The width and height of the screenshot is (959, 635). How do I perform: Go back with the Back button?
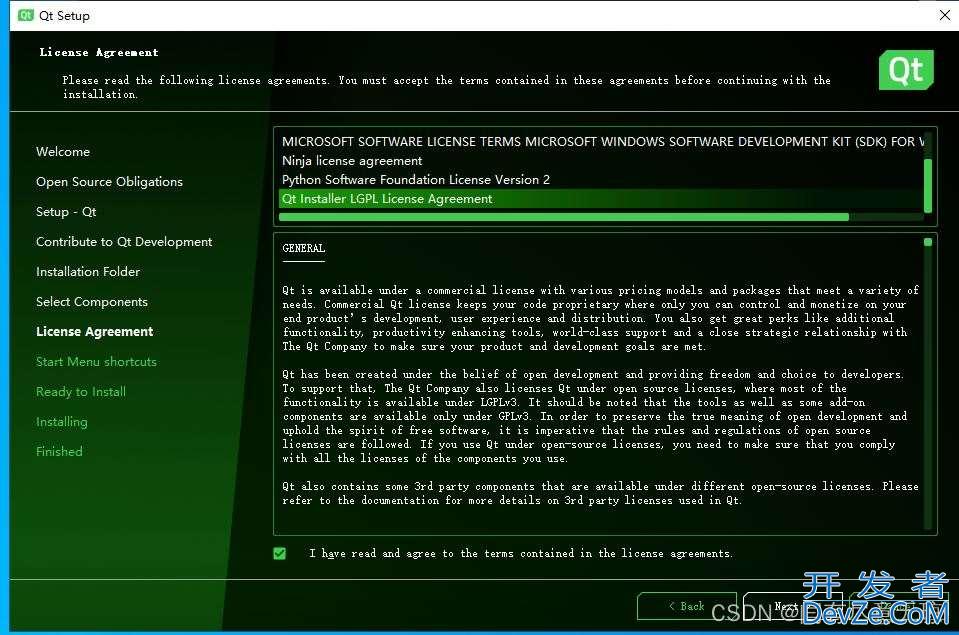click(686, 606)
